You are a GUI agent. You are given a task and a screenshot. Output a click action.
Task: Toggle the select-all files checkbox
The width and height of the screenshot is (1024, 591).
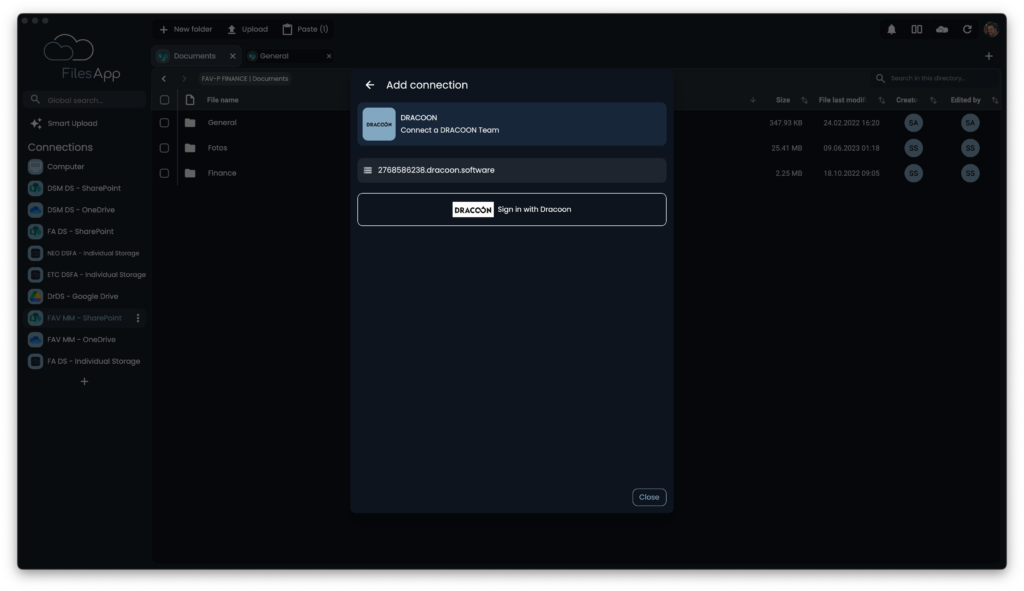pyautogui.click(x=165, y=100)
